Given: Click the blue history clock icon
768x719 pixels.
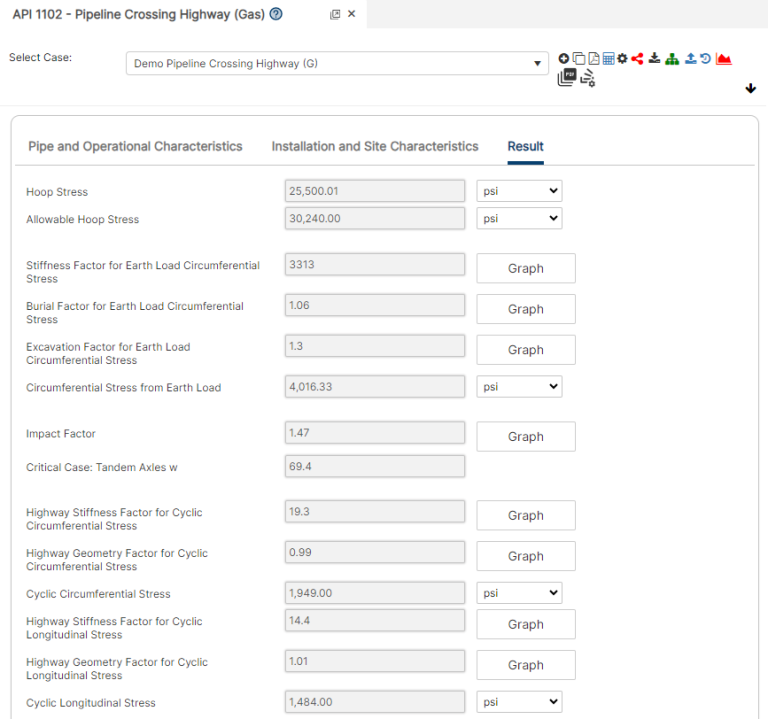Looking at the screenshot, I should tap(705, 59).
